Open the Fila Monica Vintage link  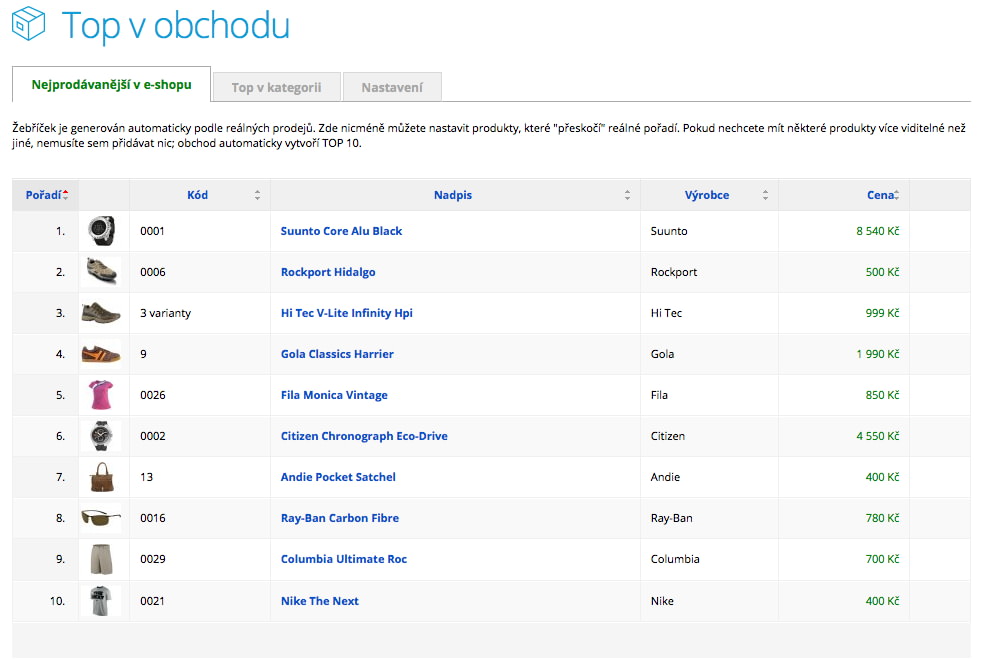[334, 395]
